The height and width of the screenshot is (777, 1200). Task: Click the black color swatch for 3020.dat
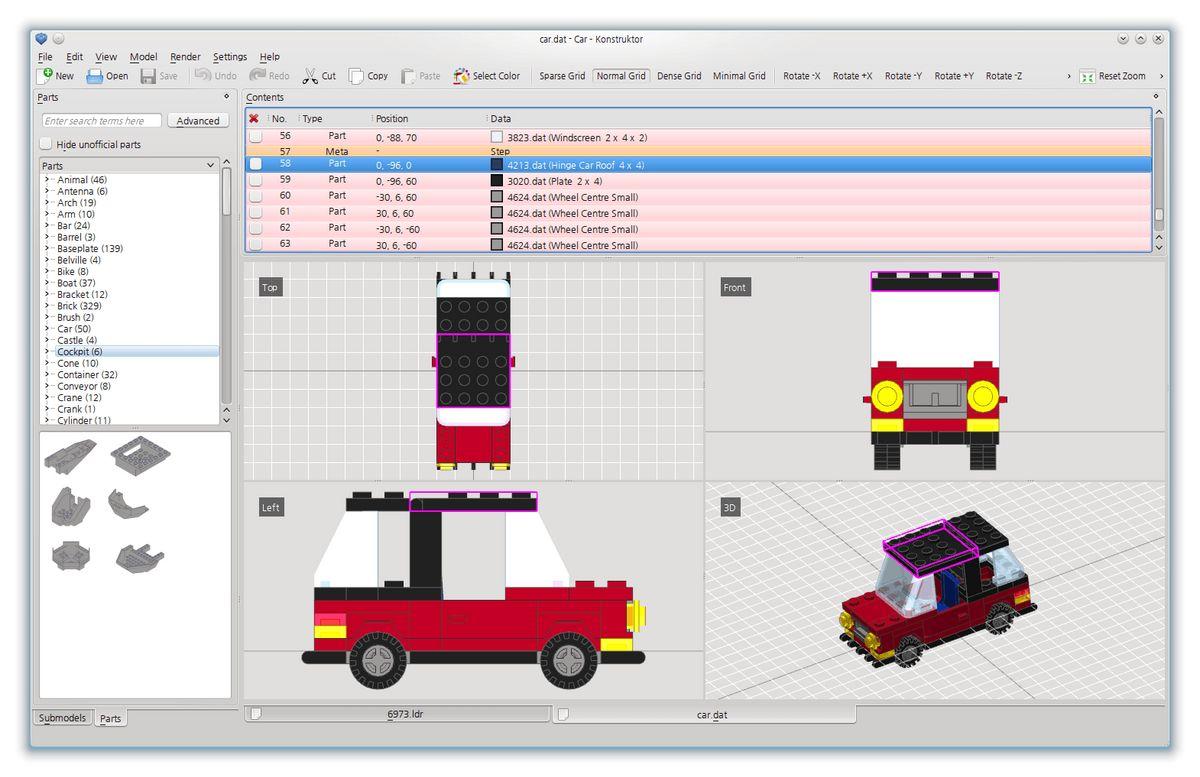497,180
